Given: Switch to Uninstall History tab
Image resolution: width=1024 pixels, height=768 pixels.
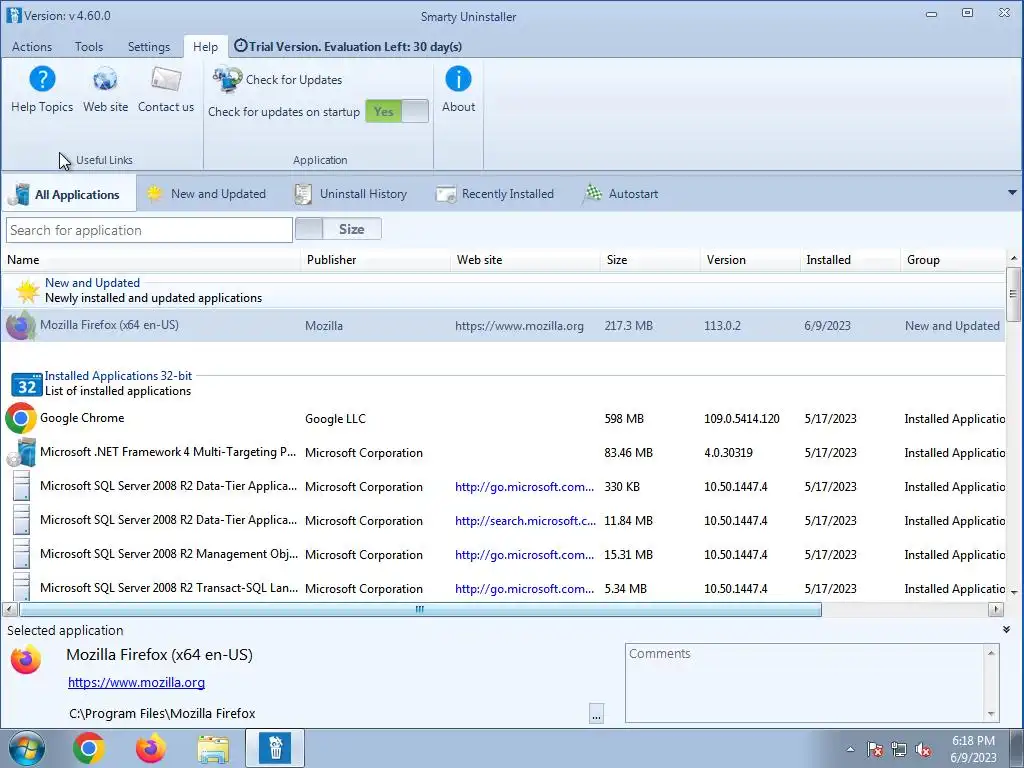Looking at the screenshot, I should (351, 194).
